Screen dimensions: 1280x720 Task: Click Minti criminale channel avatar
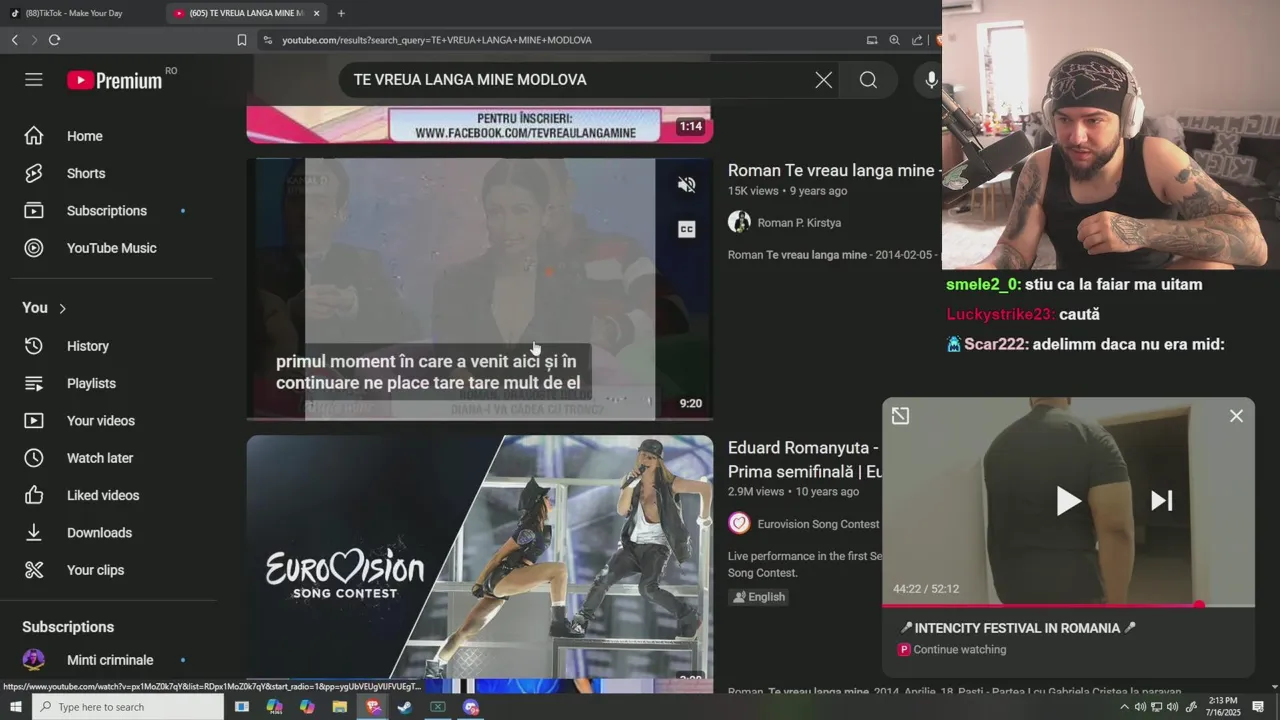pos(34,660)
